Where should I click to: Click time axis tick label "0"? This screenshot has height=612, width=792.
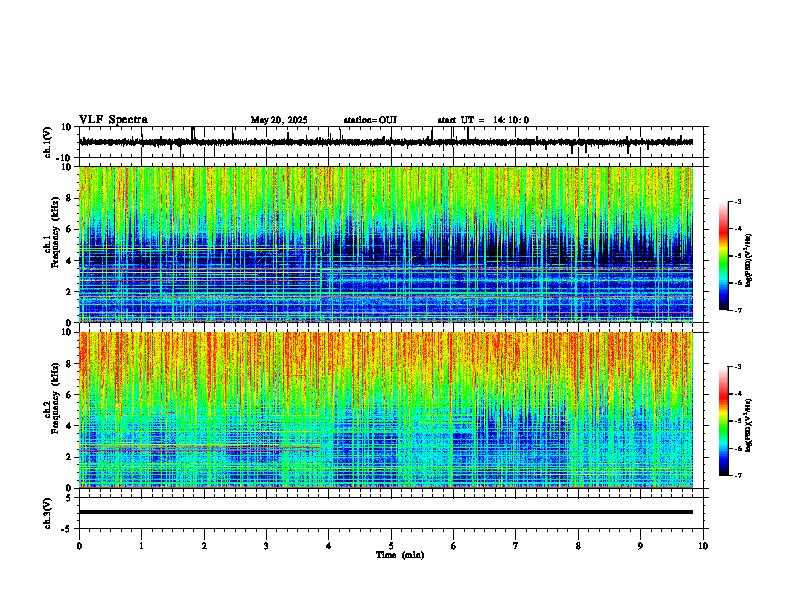pyautogui.click(x=79, y=546)
